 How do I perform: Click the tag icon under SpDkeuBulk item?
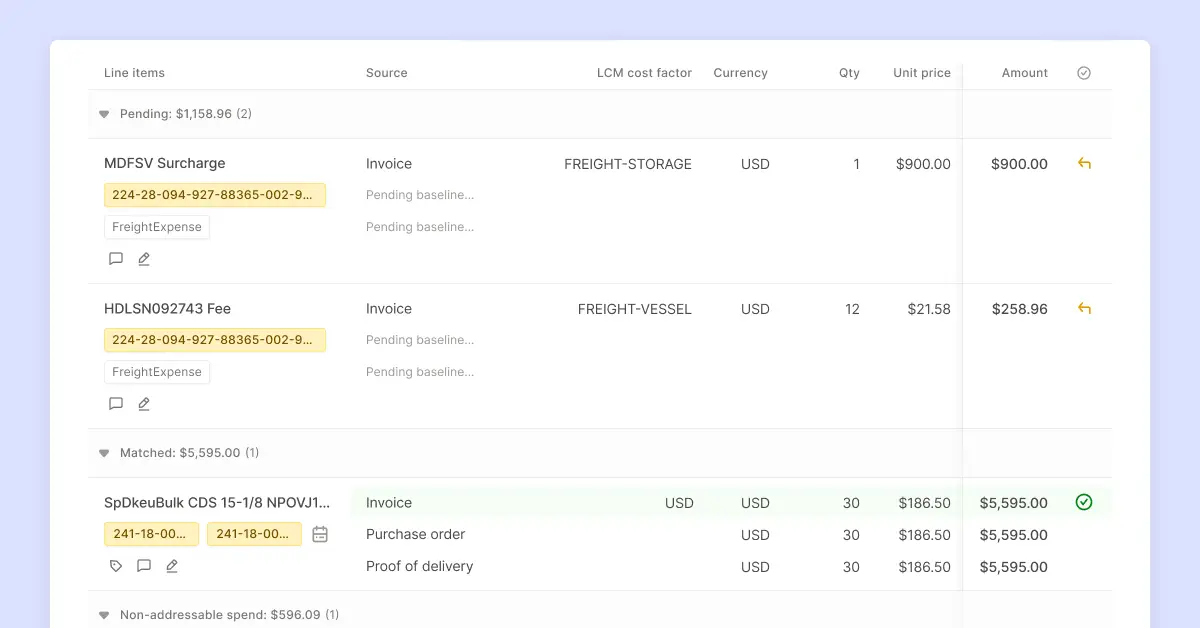(116, 566)
